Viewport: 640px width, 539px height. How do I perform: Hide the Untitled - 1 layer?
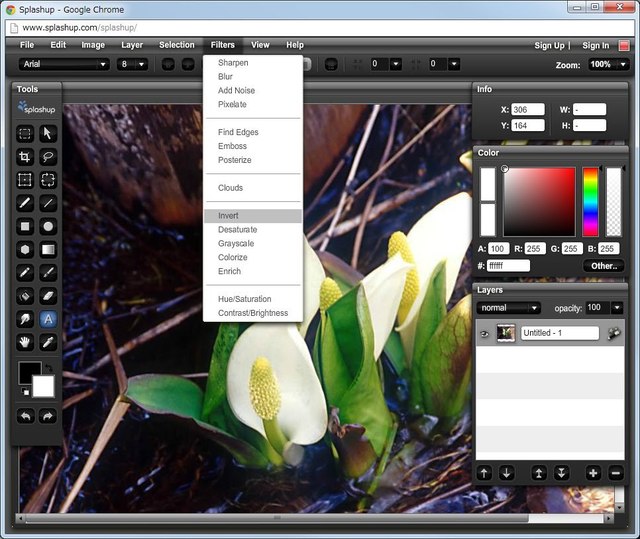pyautogui.click(x=485, y=333)
